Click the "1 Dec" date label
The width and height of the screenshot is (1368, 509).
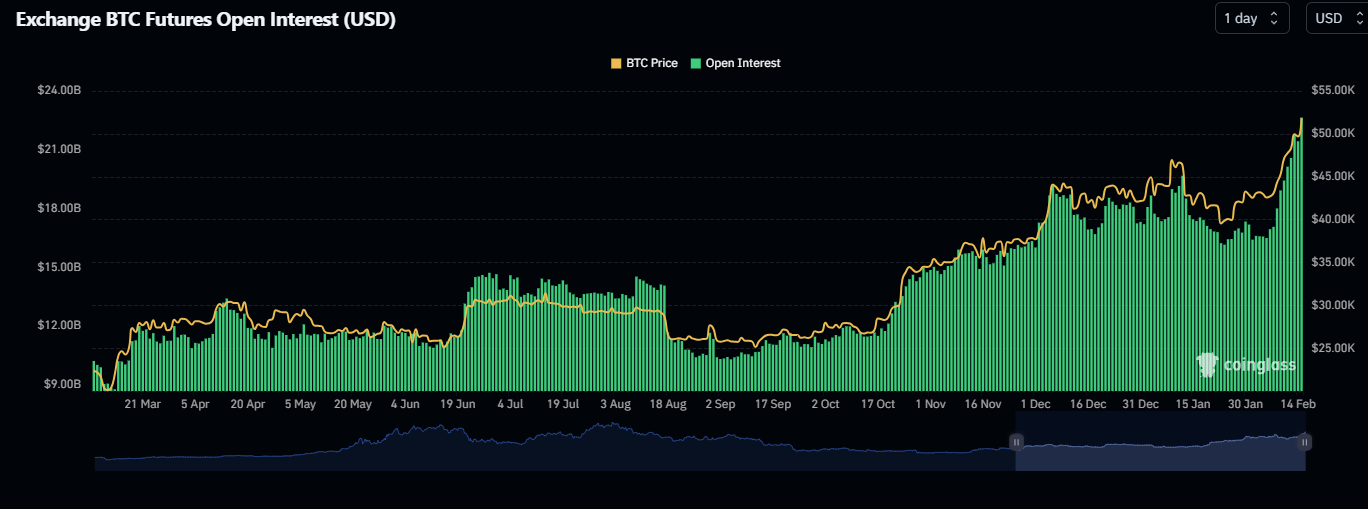click(1035, 404)
